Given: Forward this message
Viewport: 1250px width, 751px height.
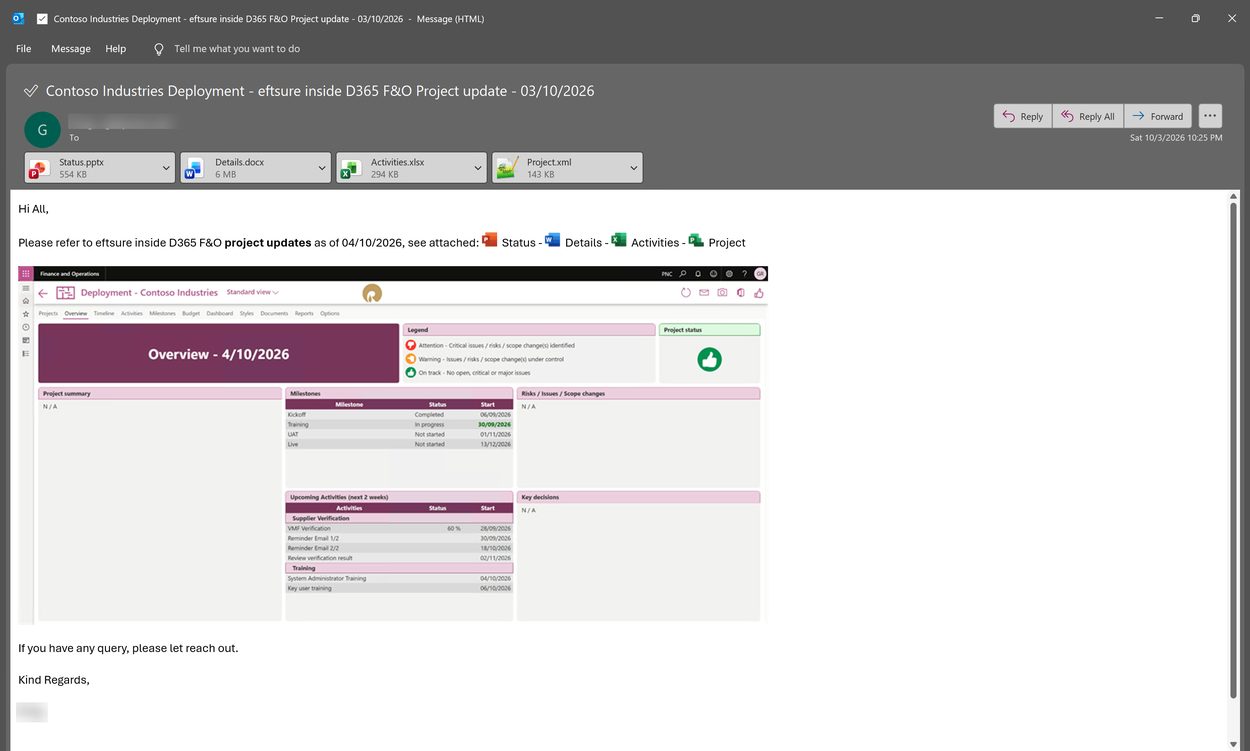Looking at the screenshot, I should pyautogui.click(x=1158, y=116).
